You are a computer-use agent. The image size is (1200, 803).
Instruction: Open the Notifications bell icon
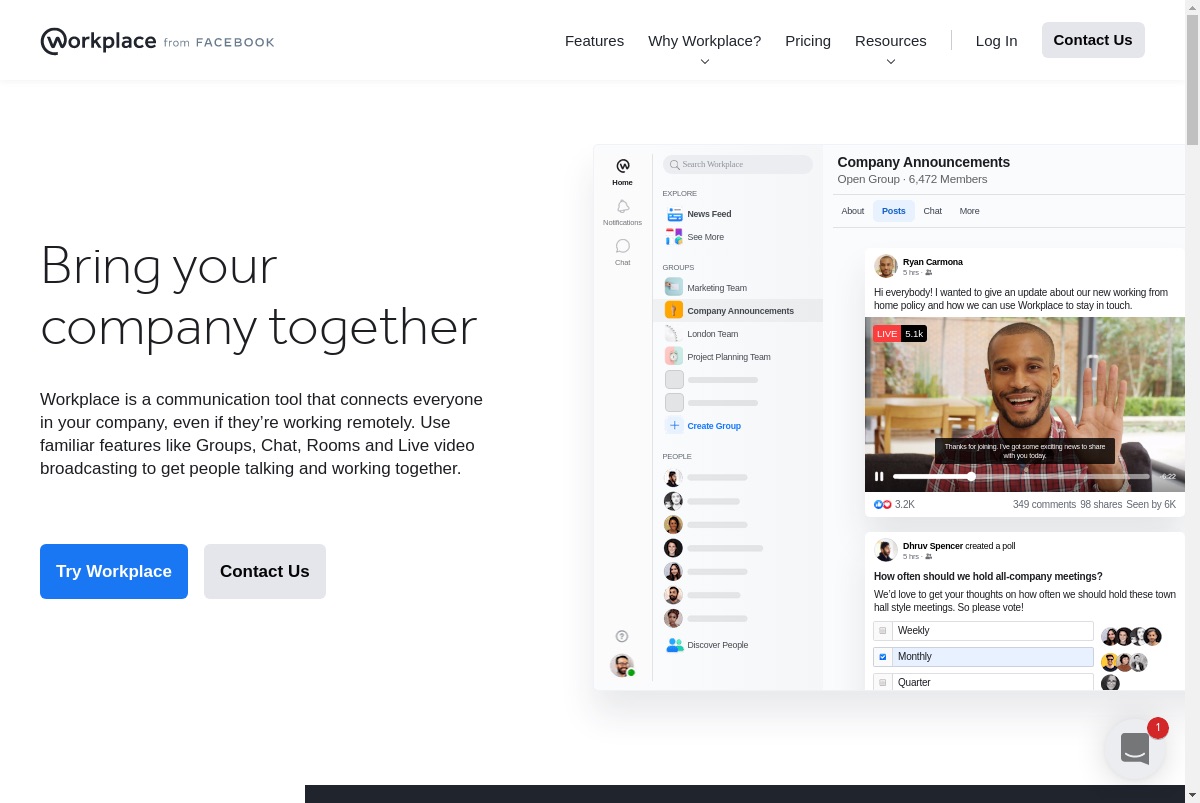click(x=622, y=206)
